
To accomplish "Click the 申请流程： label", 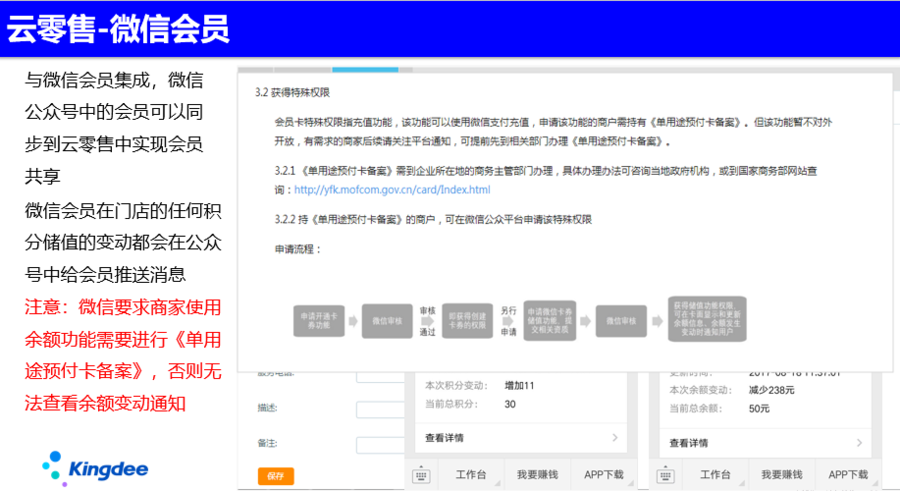I will click(297, 249).
